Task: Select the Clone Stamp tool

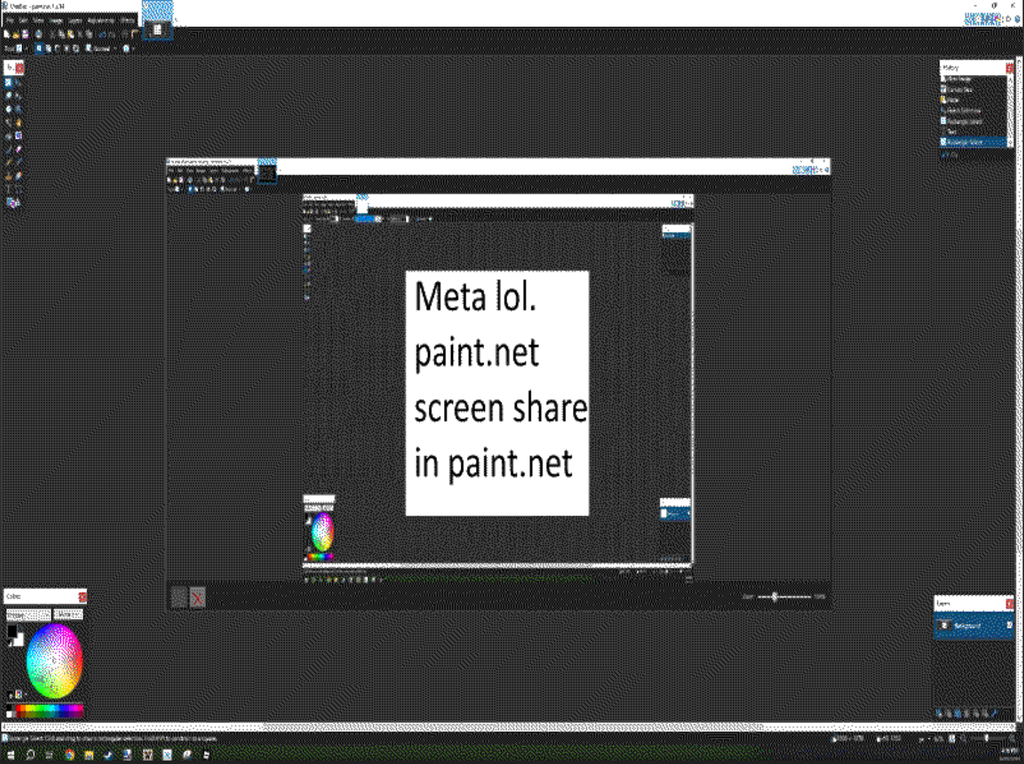Action: click(8, 176)
